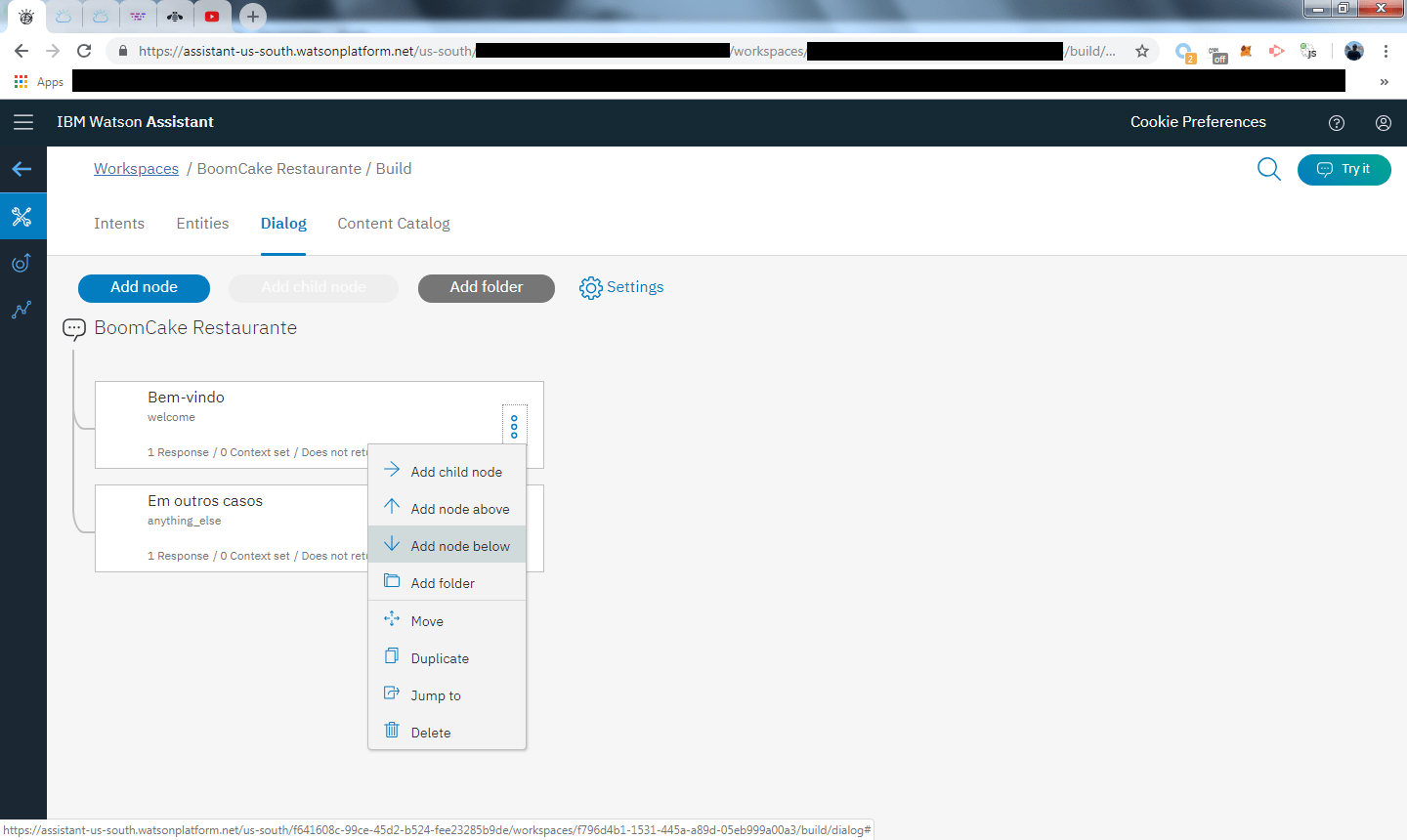The height and width of the screenshot is (840, 1407).
Task: Bookmark this page with star icon
Action: click(x=1142, y=51)
